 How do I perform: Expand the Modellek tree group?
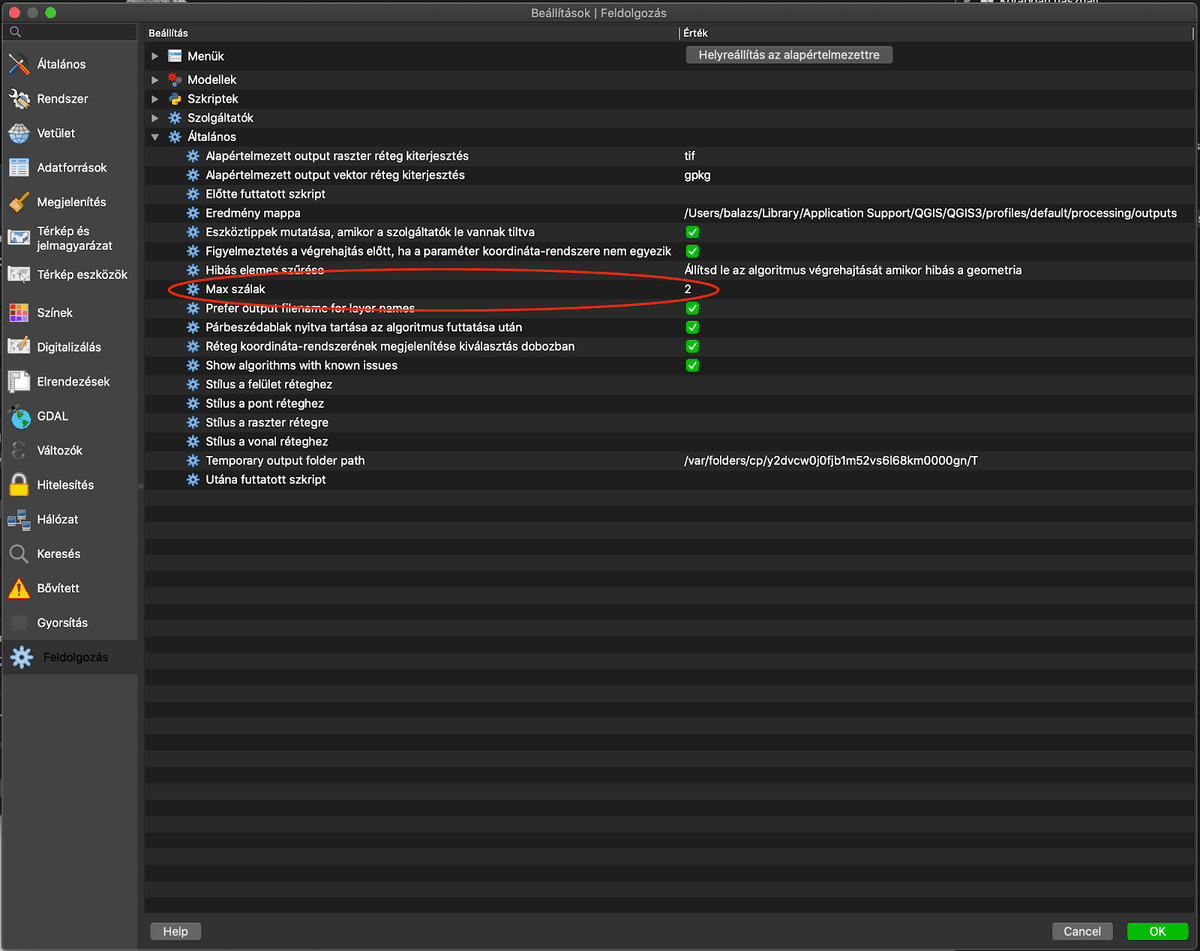click(155, 80)
